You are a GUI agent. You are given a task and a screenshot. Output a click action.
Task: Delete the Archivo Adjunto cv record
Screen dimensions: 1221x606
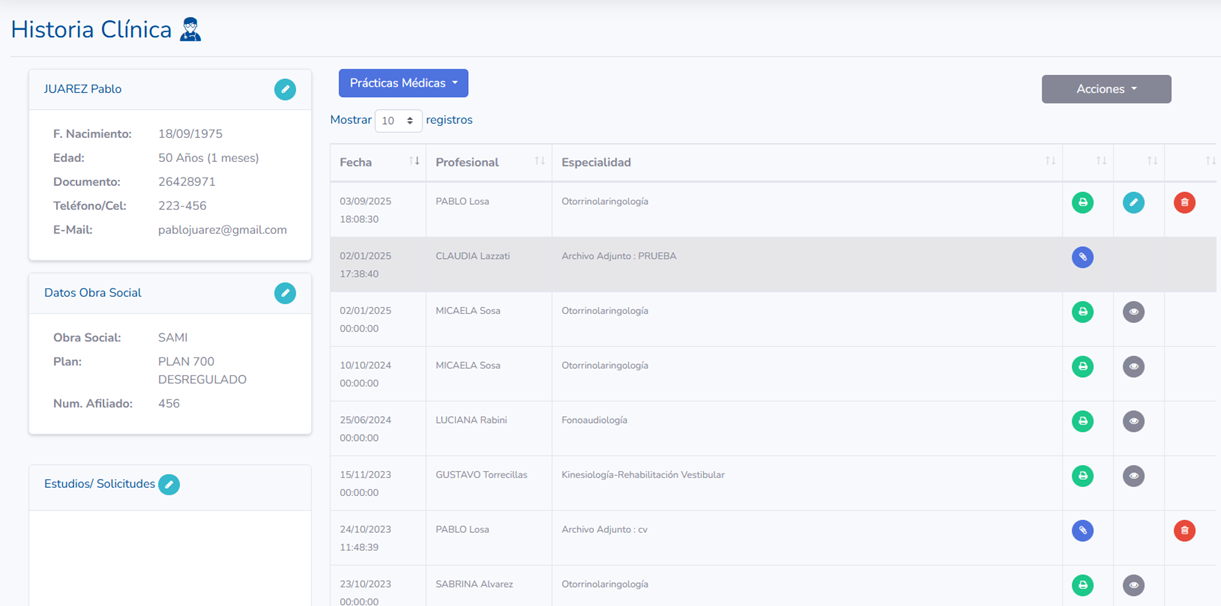click(x=1184, y=531)
